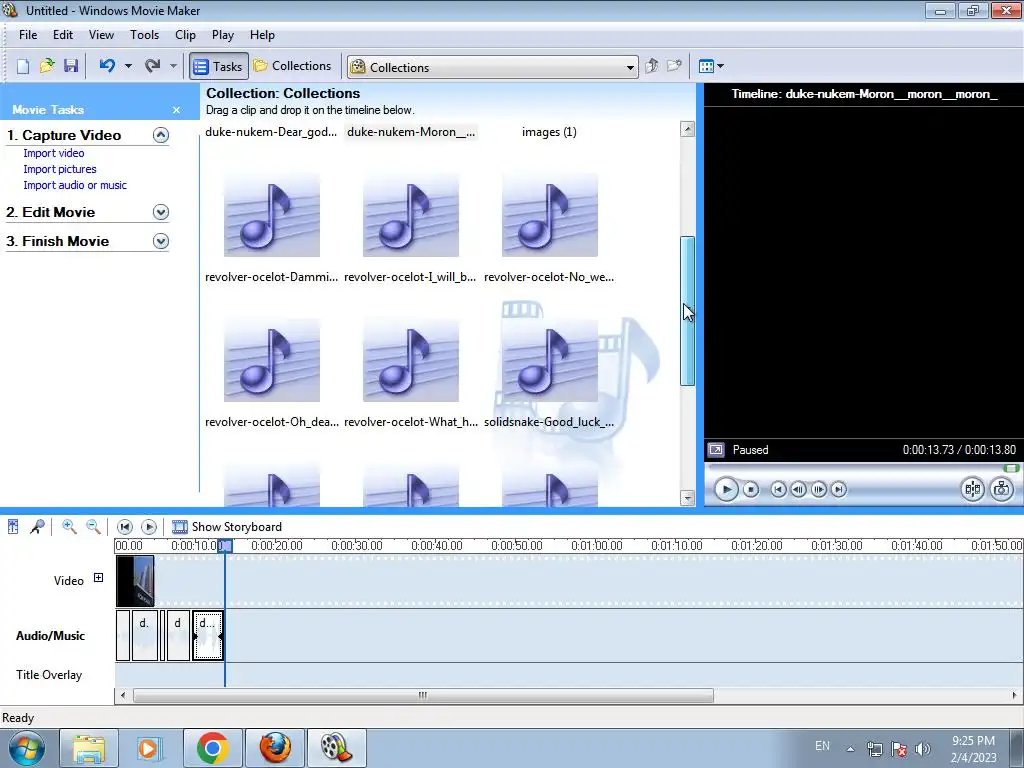The width and height of the screenshot is (1024, 768).
Task: Click the collection pane vertical scrollbar thumb
Action: [x=687, y=311]
